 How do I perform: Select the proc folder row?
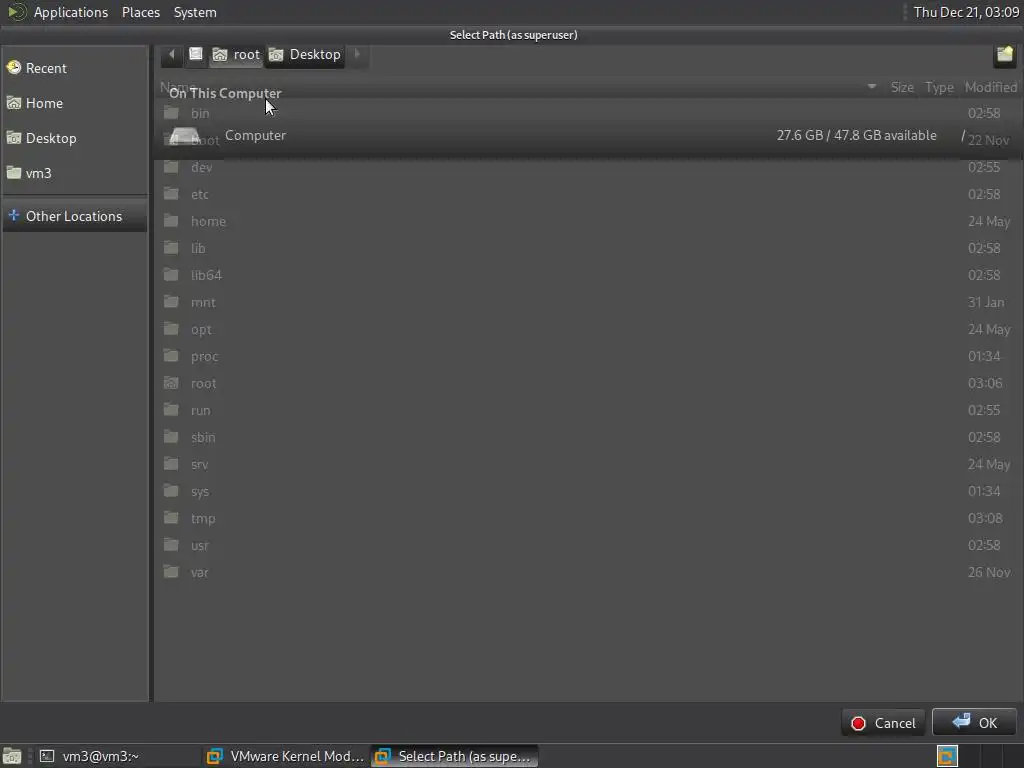589,357
